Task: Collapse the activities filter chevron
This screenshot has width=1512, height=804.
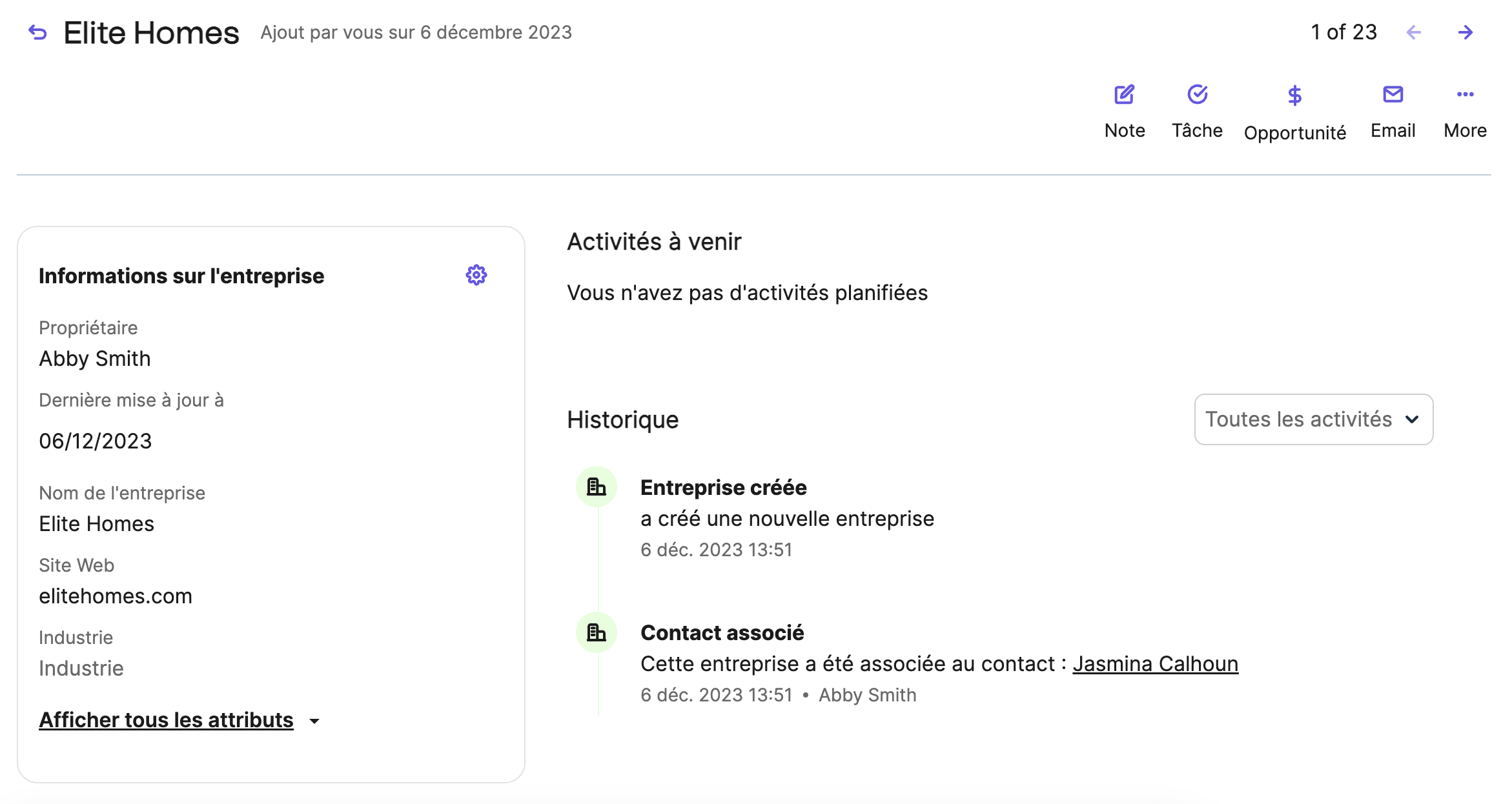Action: 1413,419
